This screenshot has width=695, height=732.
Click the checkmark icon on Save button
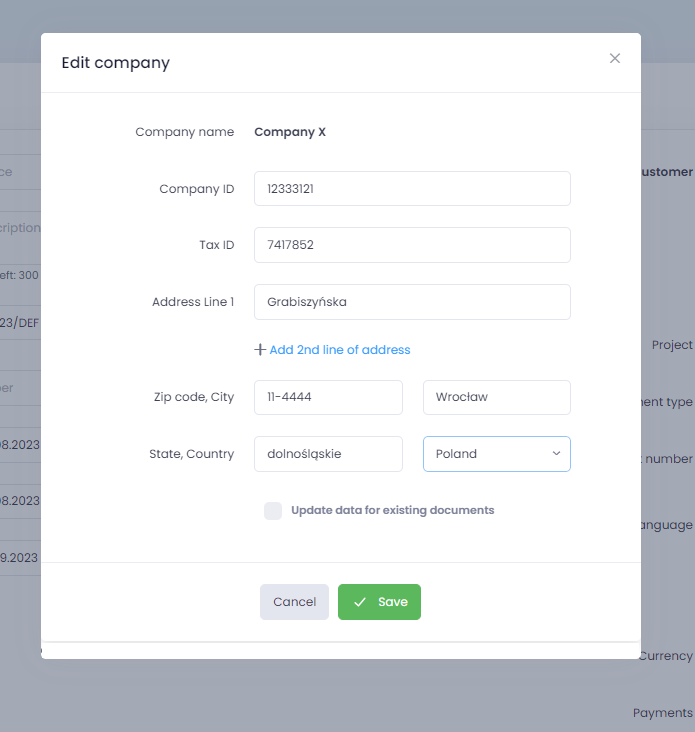(360, 602)
